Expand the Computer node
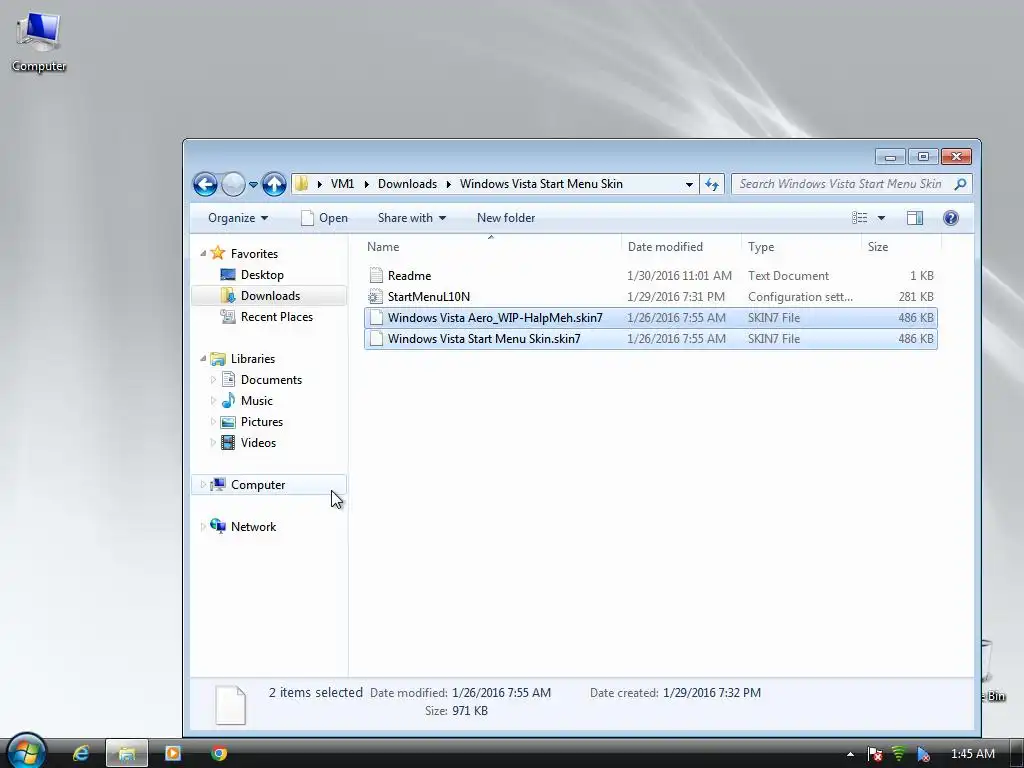 [x=203, y=485]
